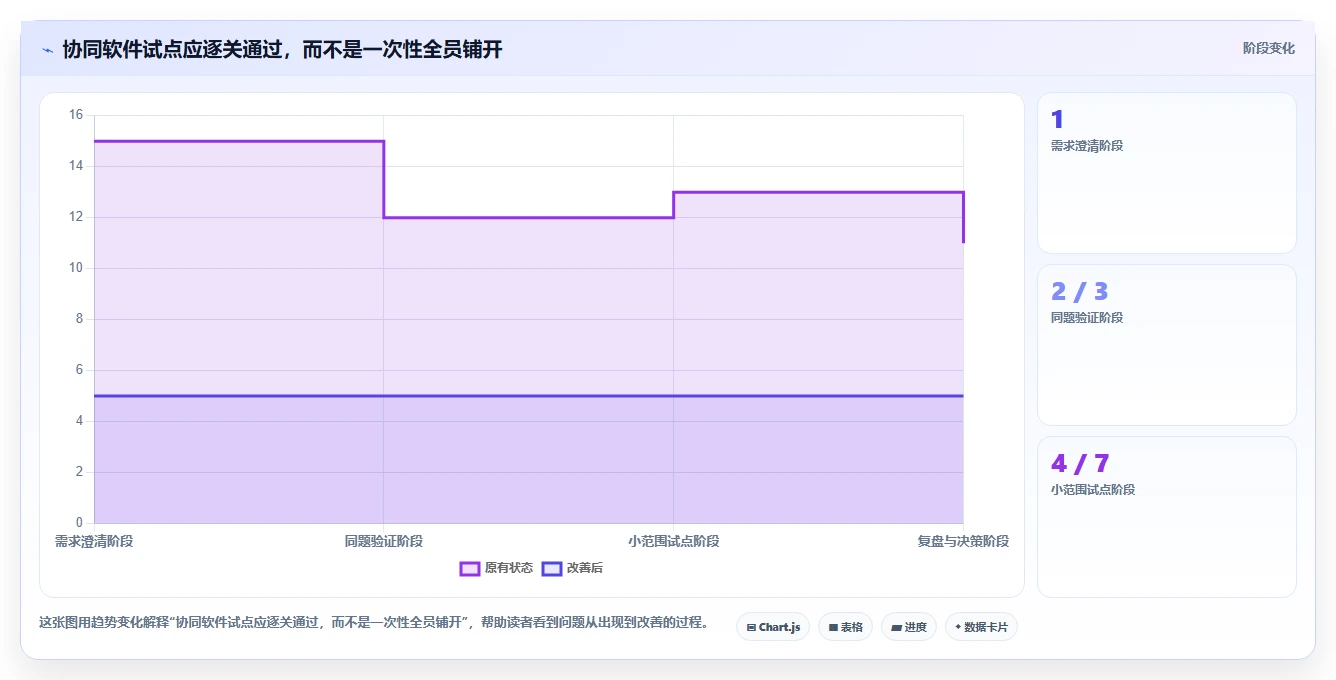Open the 需求澄清阶段 stat card
1336x680 pixels.
click(1166, 173)
